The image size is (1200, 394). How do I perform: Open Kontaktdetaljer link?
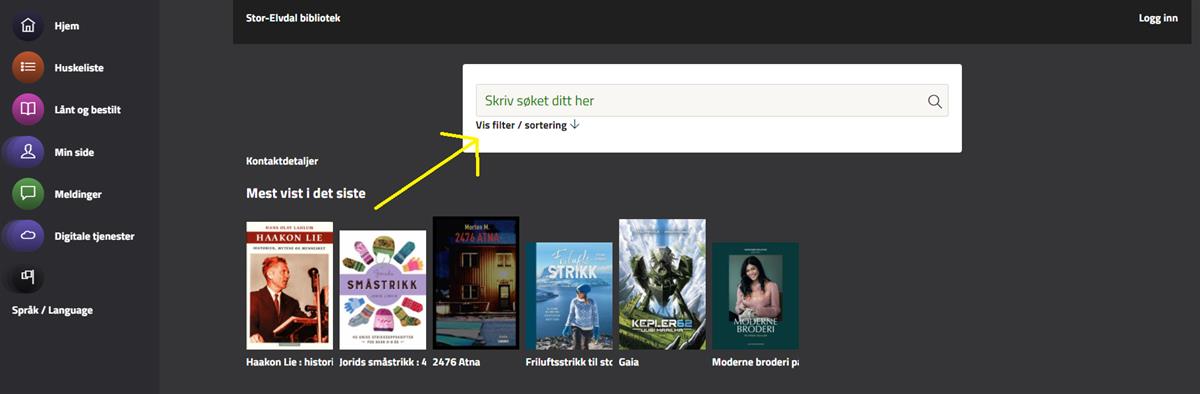coord(282,160)
